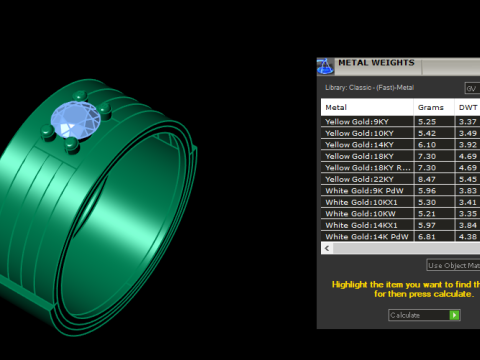Click the green arrow on Calculate
480x360 pixels.
pos(454,315)
